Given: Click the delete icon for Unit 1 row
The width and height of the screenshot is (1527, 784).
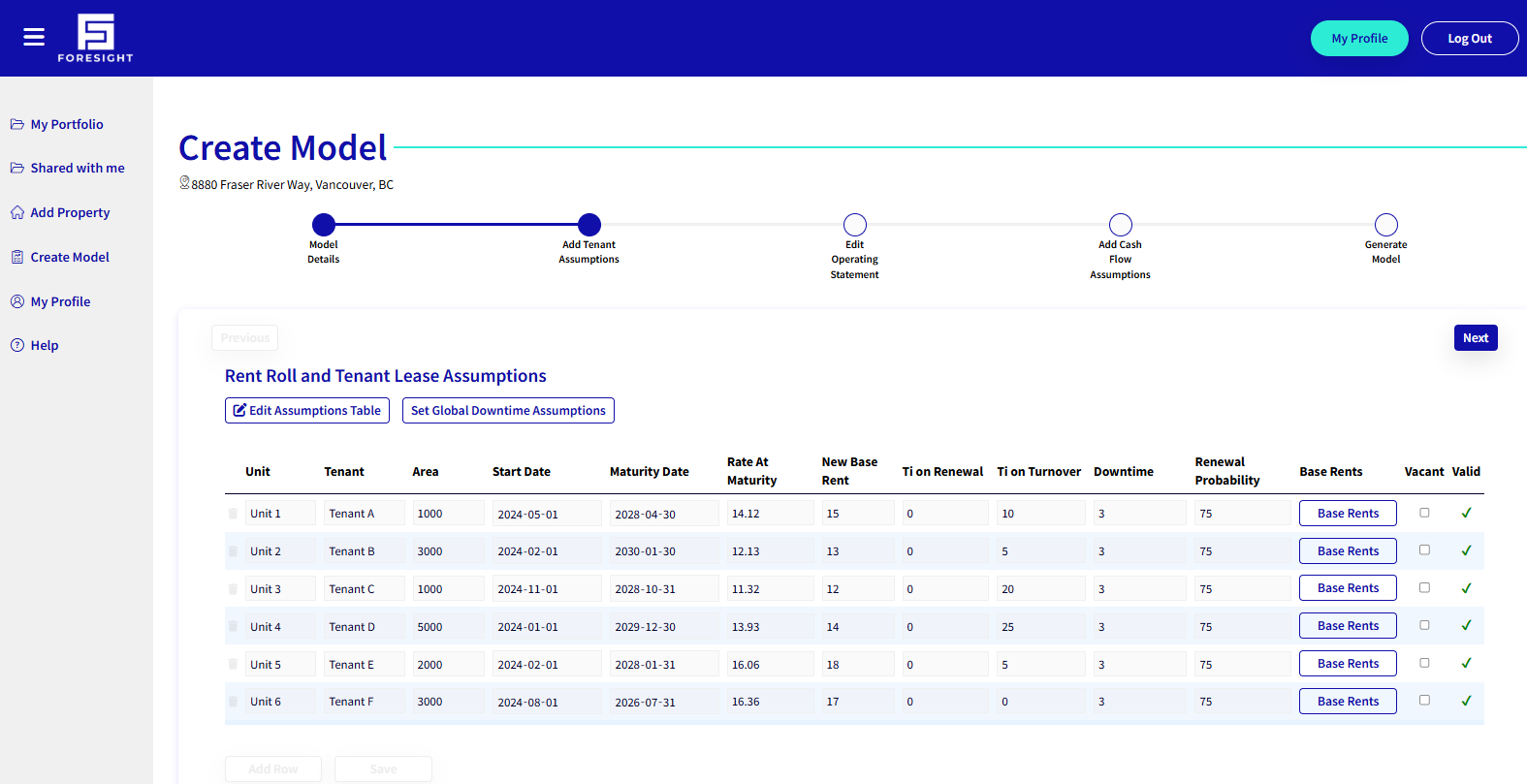Looking at the screenshot, I should (x=233, y=514).
